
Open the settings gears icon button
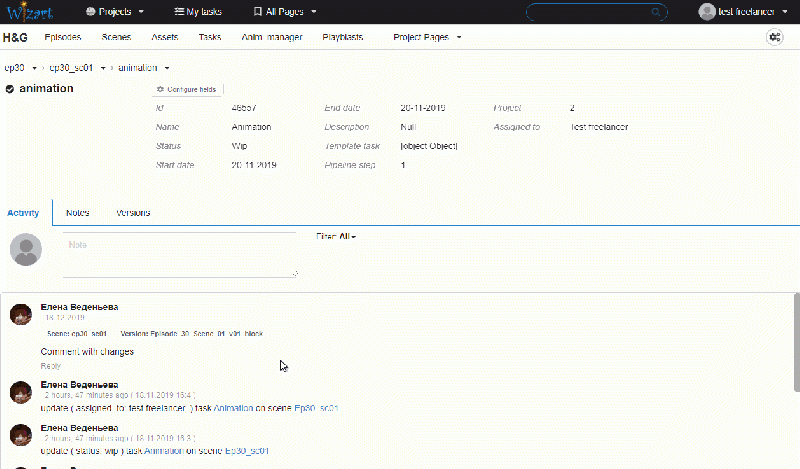coord(774,37)
